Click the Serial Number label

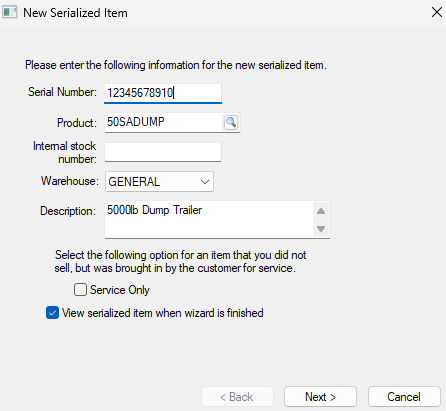[x=62, y=92]
